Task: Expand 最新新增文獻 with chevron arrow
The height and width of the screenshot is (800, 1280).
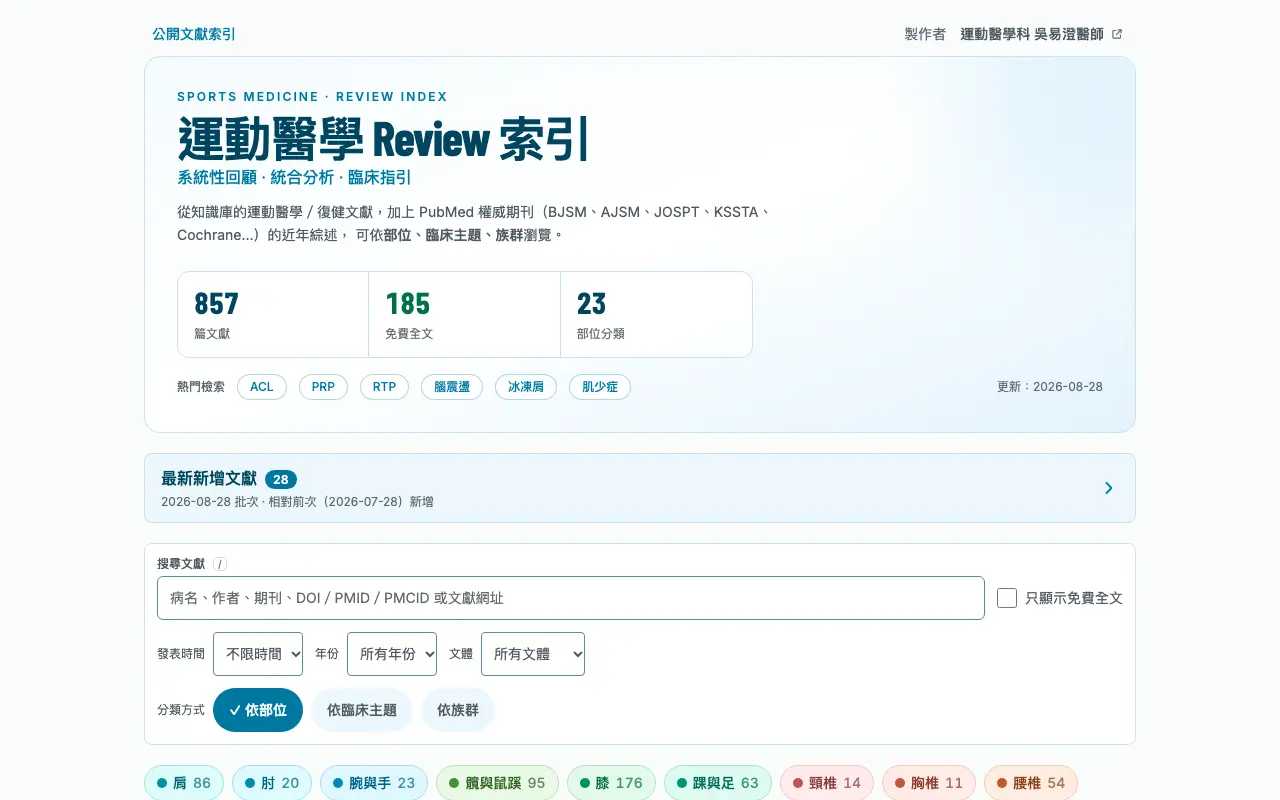Action: 1108,488
